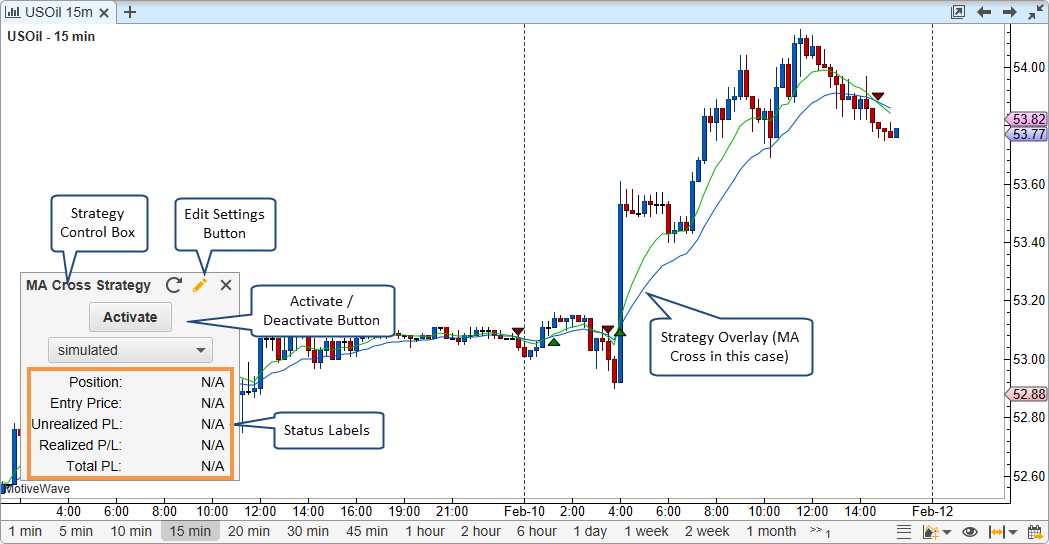Click the forward arrow icon
The height and width of the screenshot is (544, 1049).
pyautogui.click(x=1010, y=12)
